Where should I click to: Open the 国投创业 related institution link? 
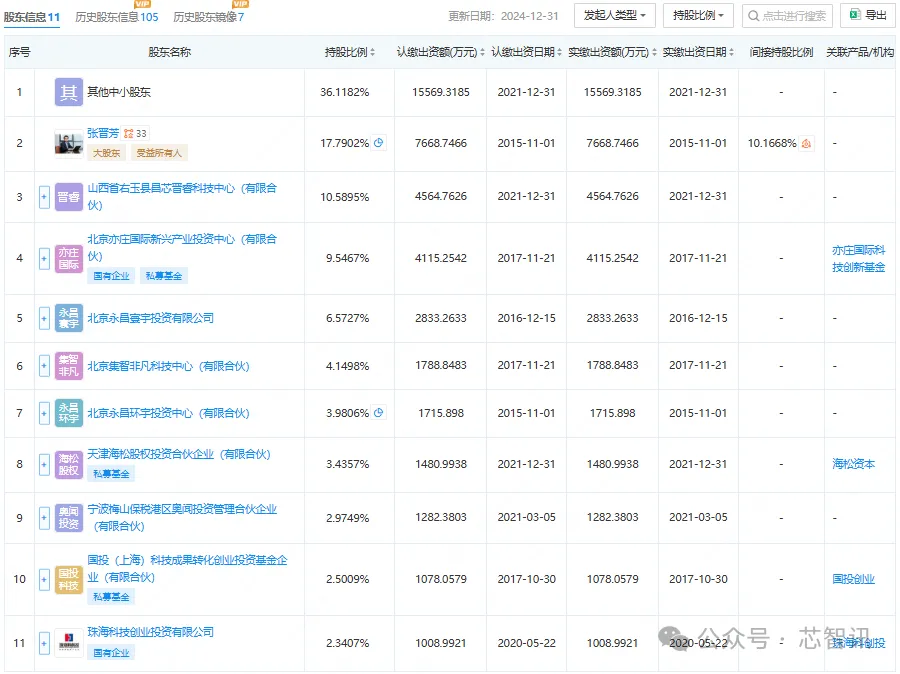[854, 579]
